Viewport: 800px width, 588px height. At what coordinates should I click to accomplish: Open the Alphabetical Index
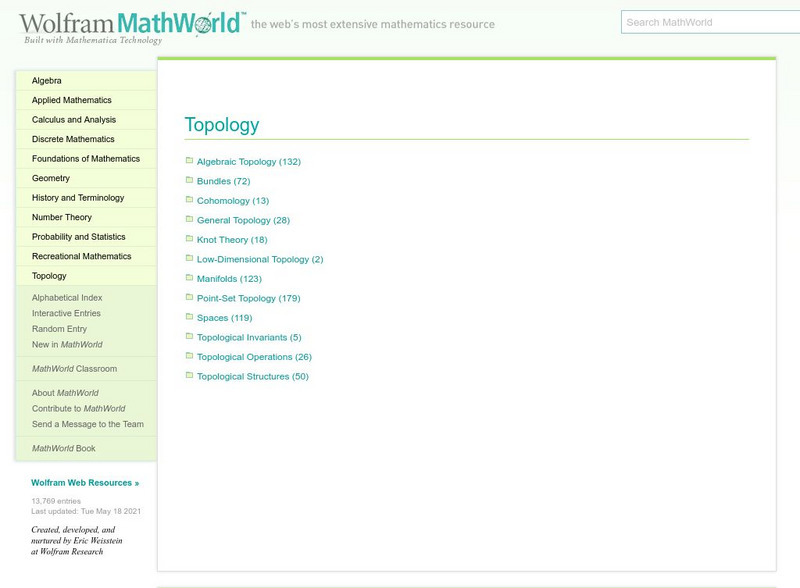click(67, 298)
